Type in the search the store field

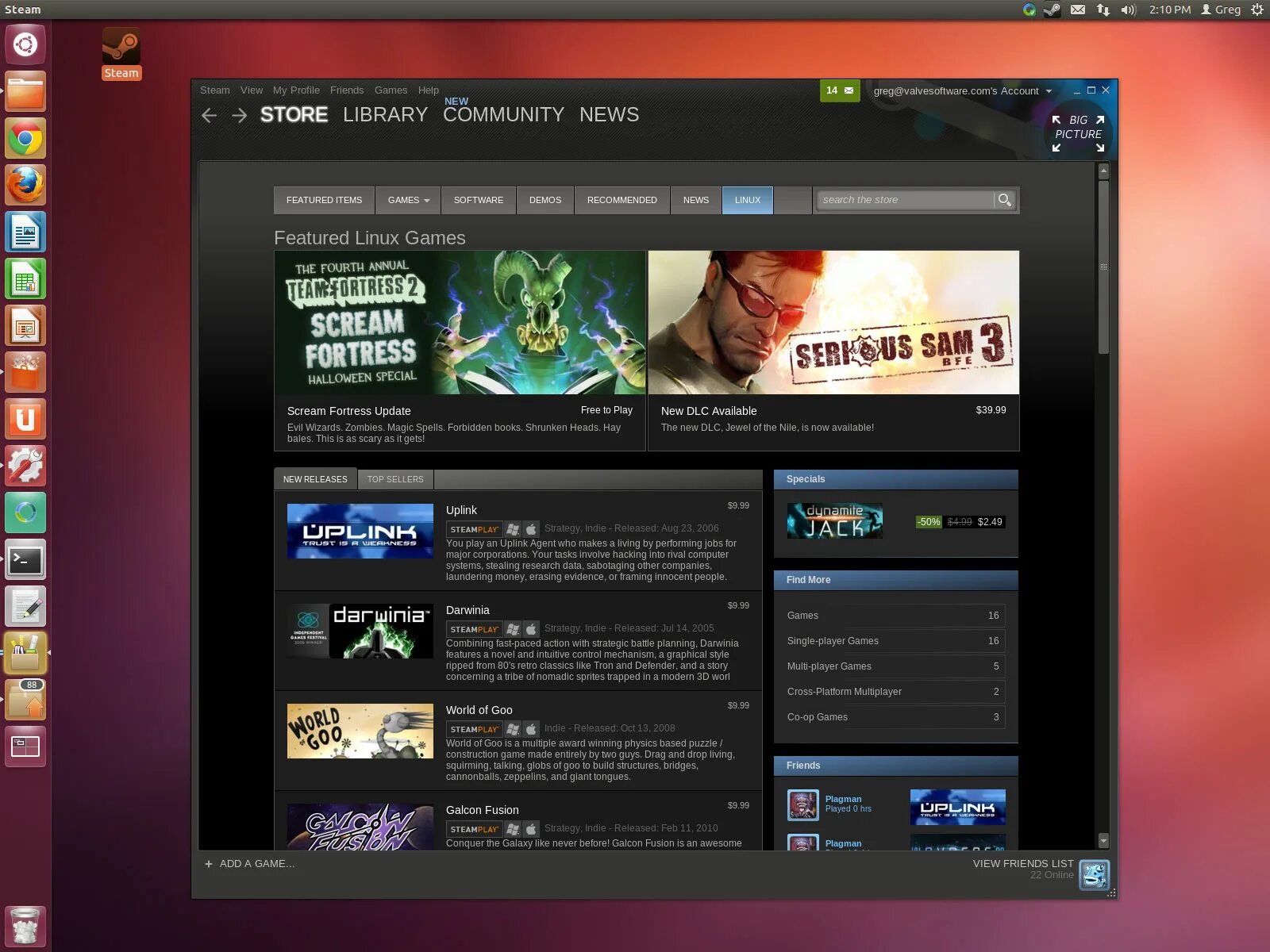pyautogui.click(x=905, y=200)
